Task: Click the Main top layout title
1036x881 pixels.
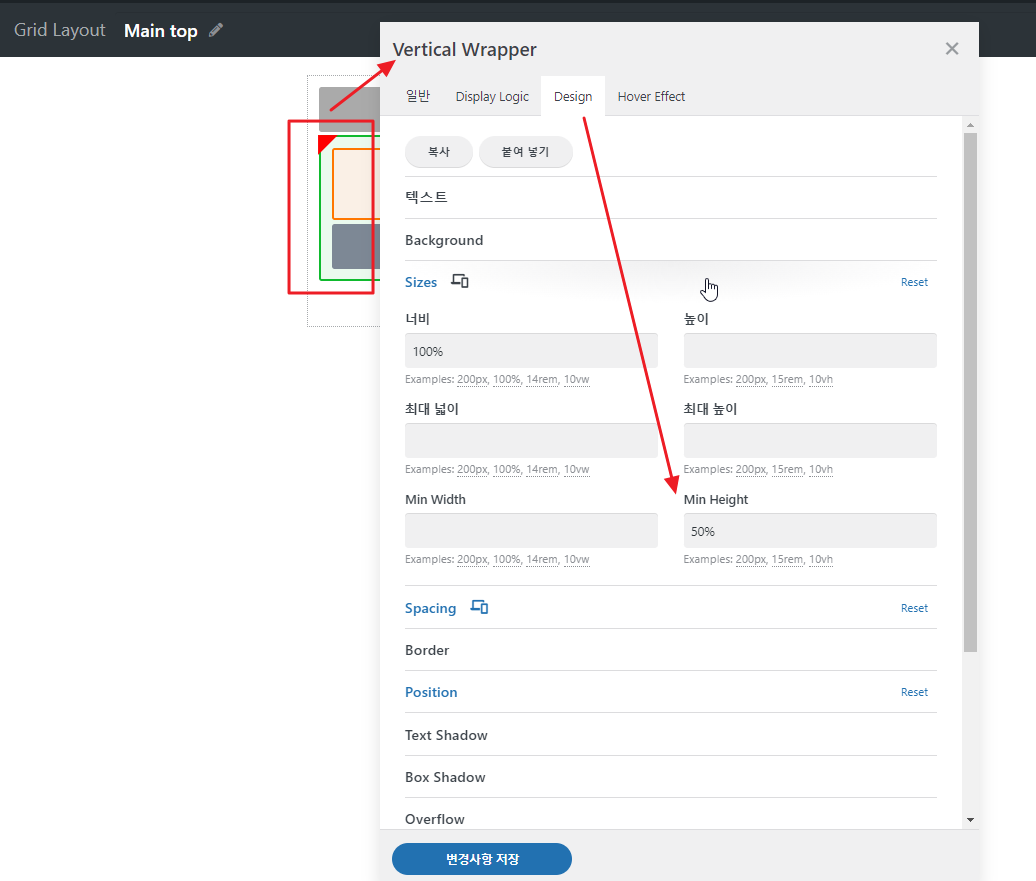Action: (161, 30)
